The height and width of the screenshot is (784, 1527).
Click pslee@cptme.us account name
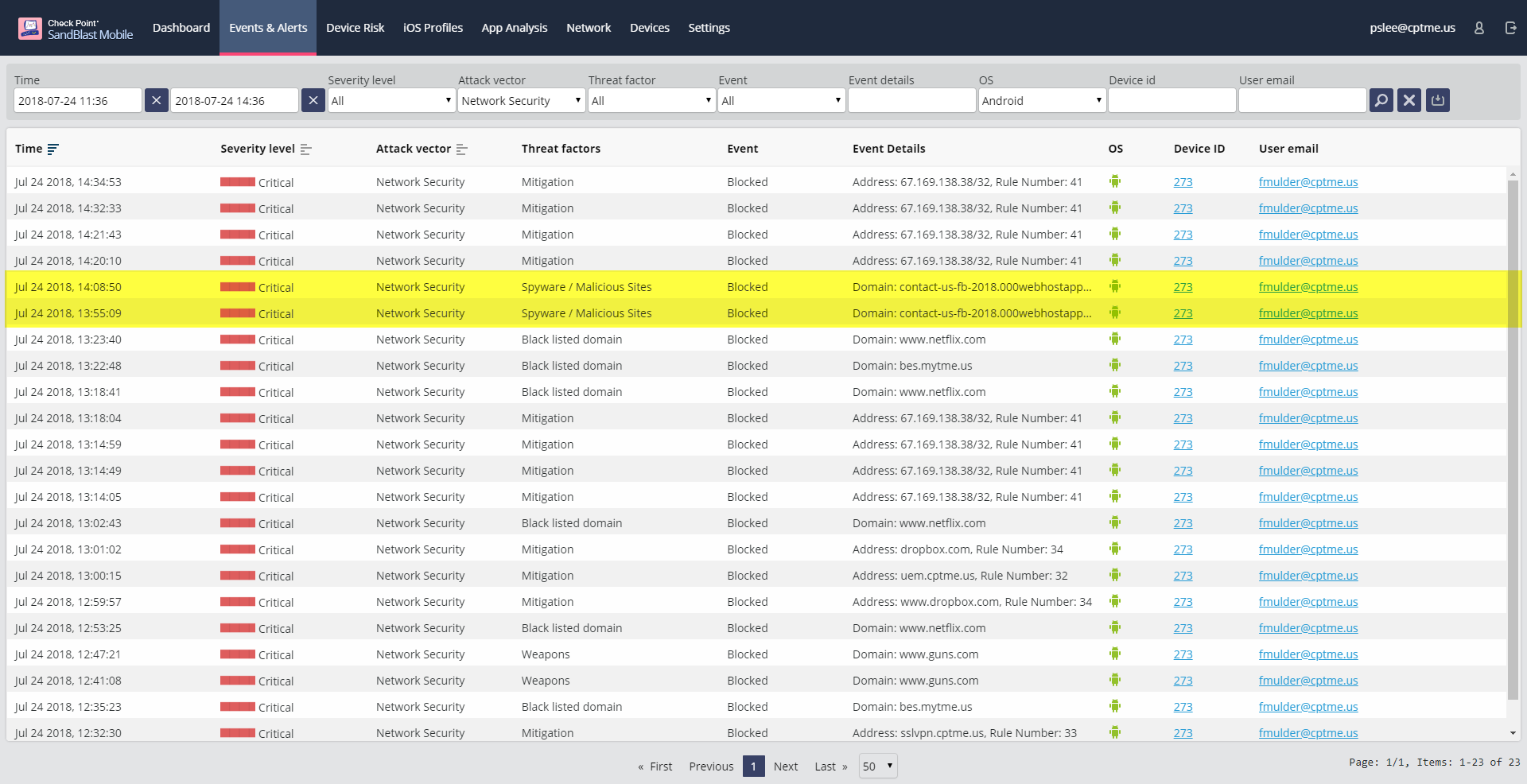click(x=1412, y=28)
